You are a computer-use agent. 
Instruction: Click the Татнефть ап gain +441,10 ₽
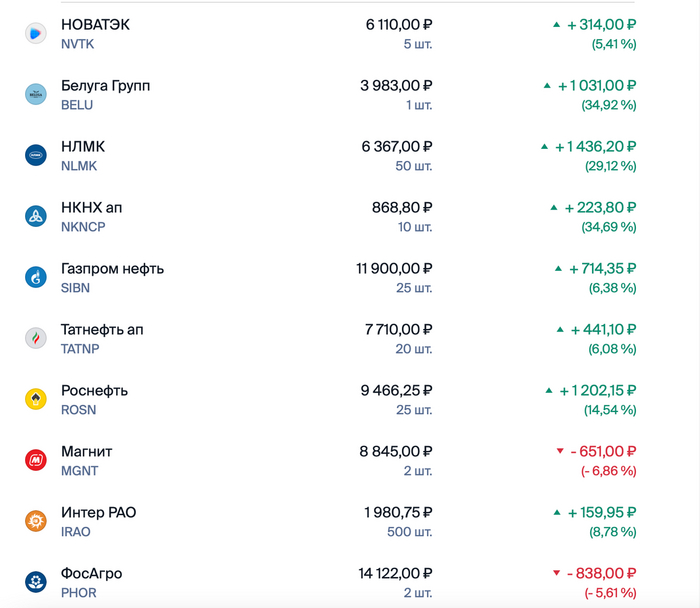pyautogui.click(x=602, y=329)
